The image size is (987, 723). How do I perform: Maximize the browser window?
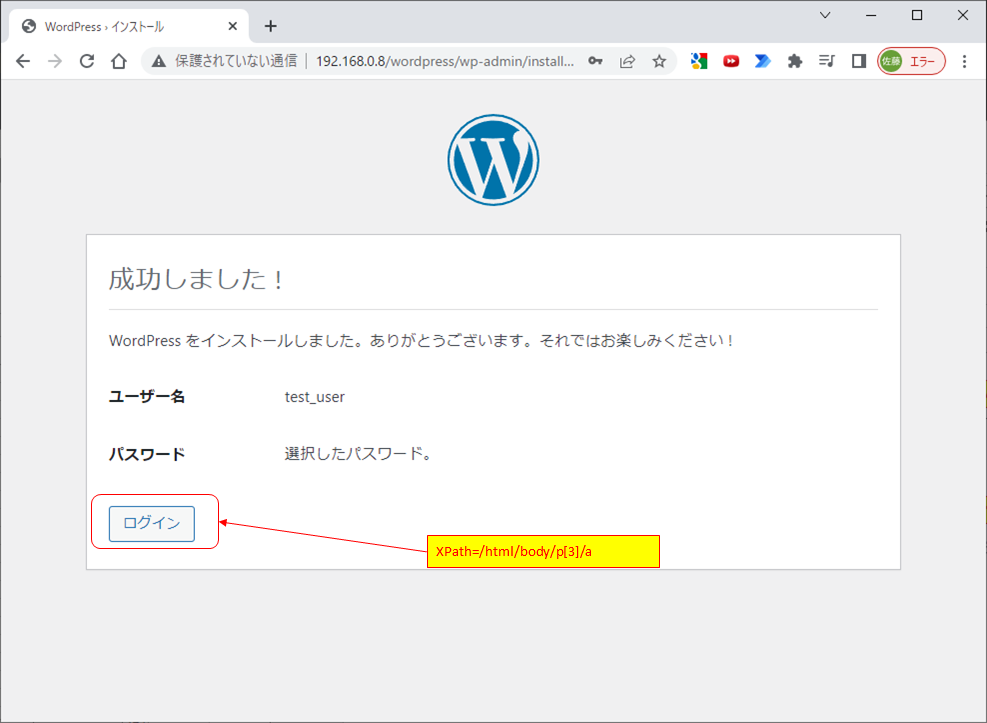point(917,15)
